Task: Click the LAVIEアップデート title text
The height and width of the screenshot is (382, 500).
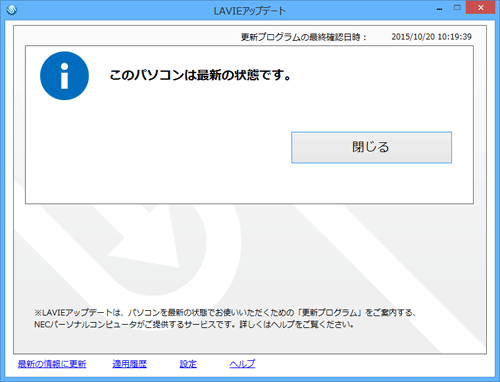Action: pos(249,11)
